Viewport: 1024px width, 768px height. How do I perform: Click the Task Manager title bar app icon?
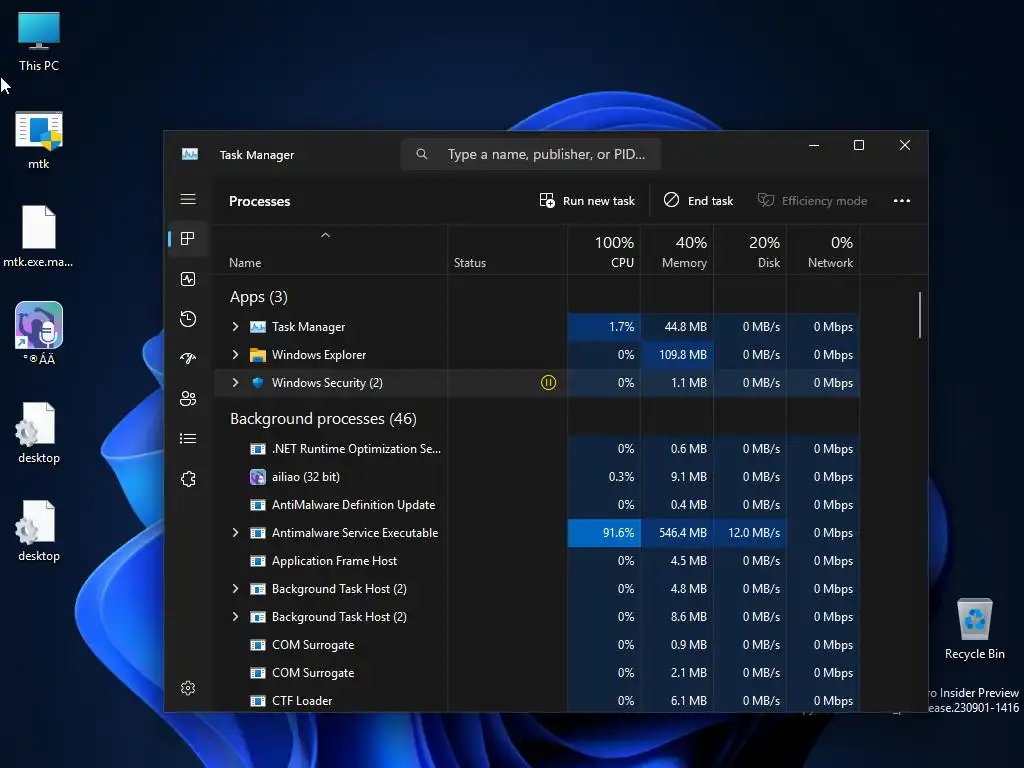[190, 154]
